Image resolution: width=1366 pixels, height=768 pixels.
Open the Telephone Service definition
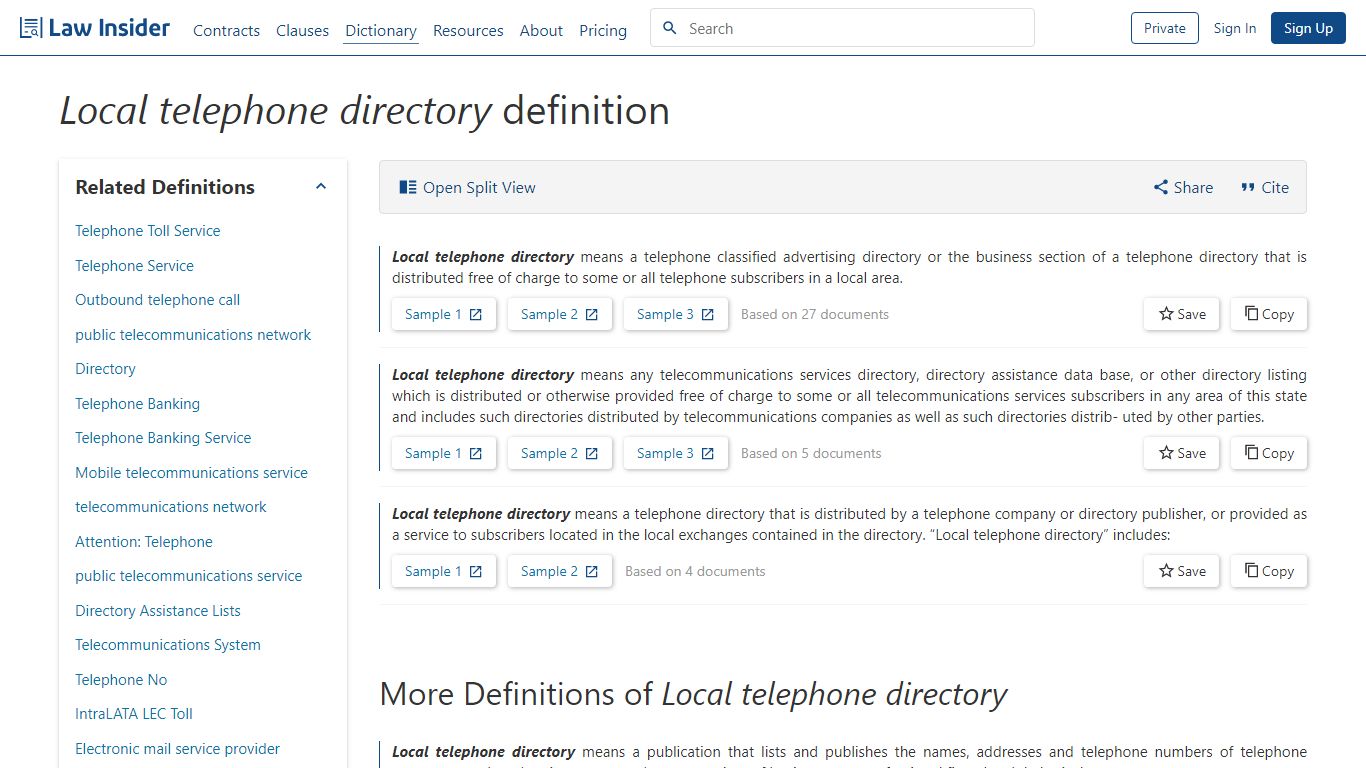pyautogui.click(x=134, y=266)
